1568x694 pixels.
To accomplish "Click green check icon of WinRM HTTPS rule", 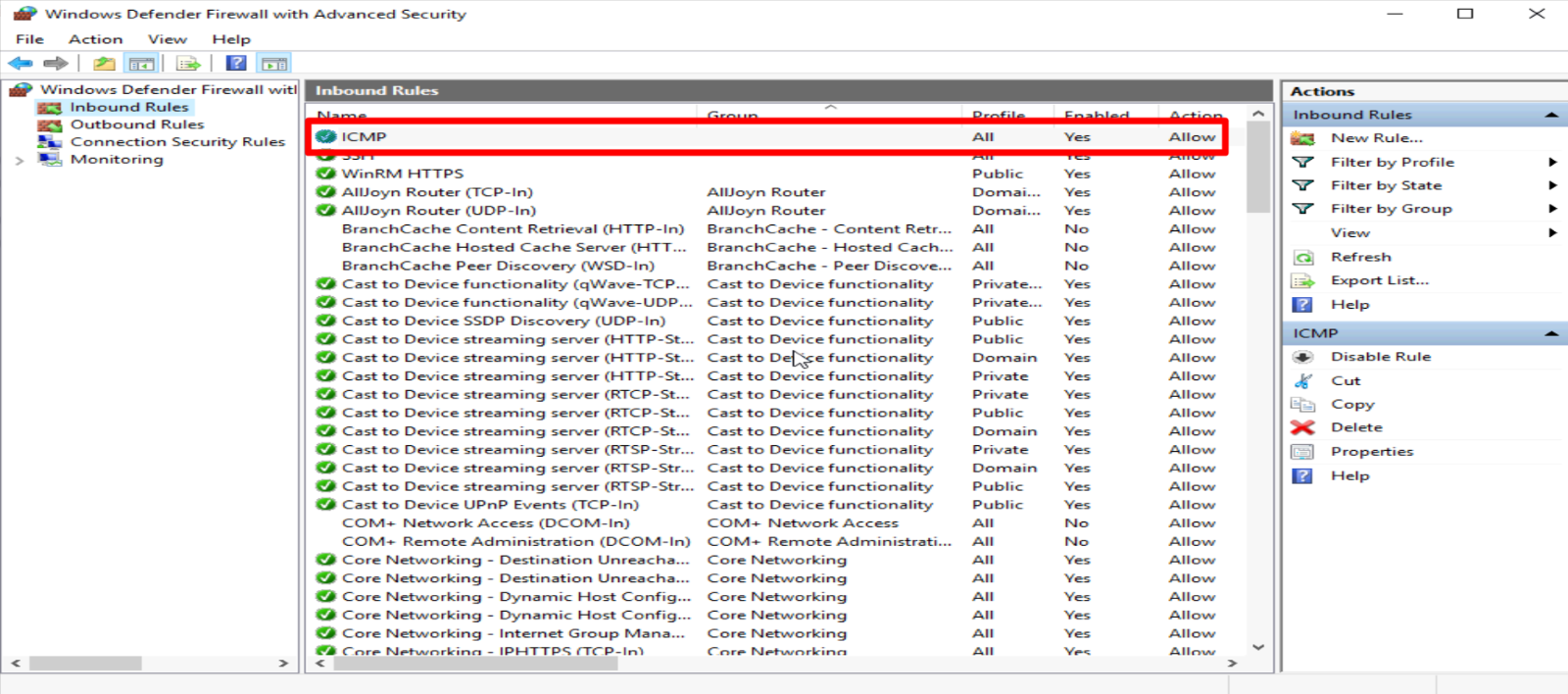I will pos(326,173).
